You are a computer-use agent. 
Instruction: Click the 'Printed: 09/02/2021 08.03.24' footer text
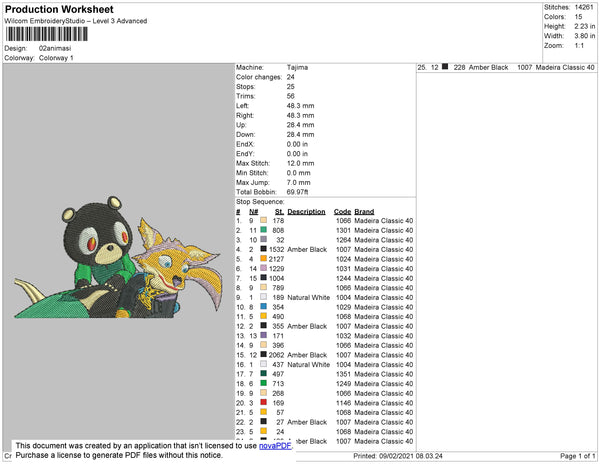tap(398, 456)
